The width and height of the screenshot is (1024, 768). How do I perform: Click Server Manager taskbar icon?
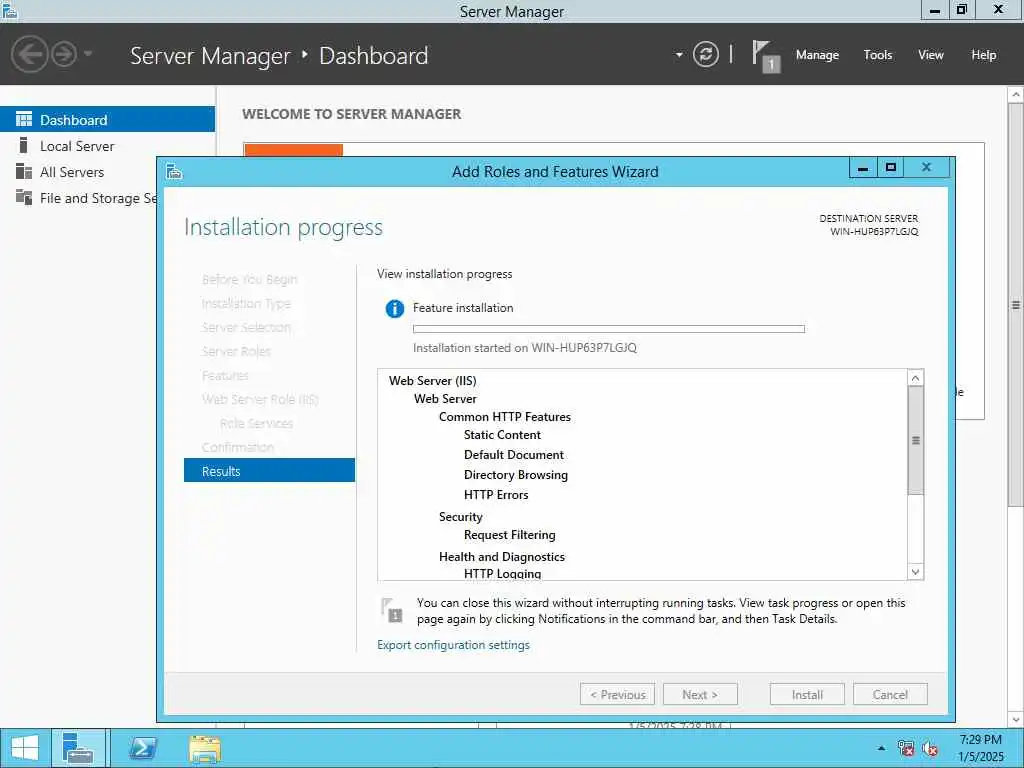pos(78,748)
